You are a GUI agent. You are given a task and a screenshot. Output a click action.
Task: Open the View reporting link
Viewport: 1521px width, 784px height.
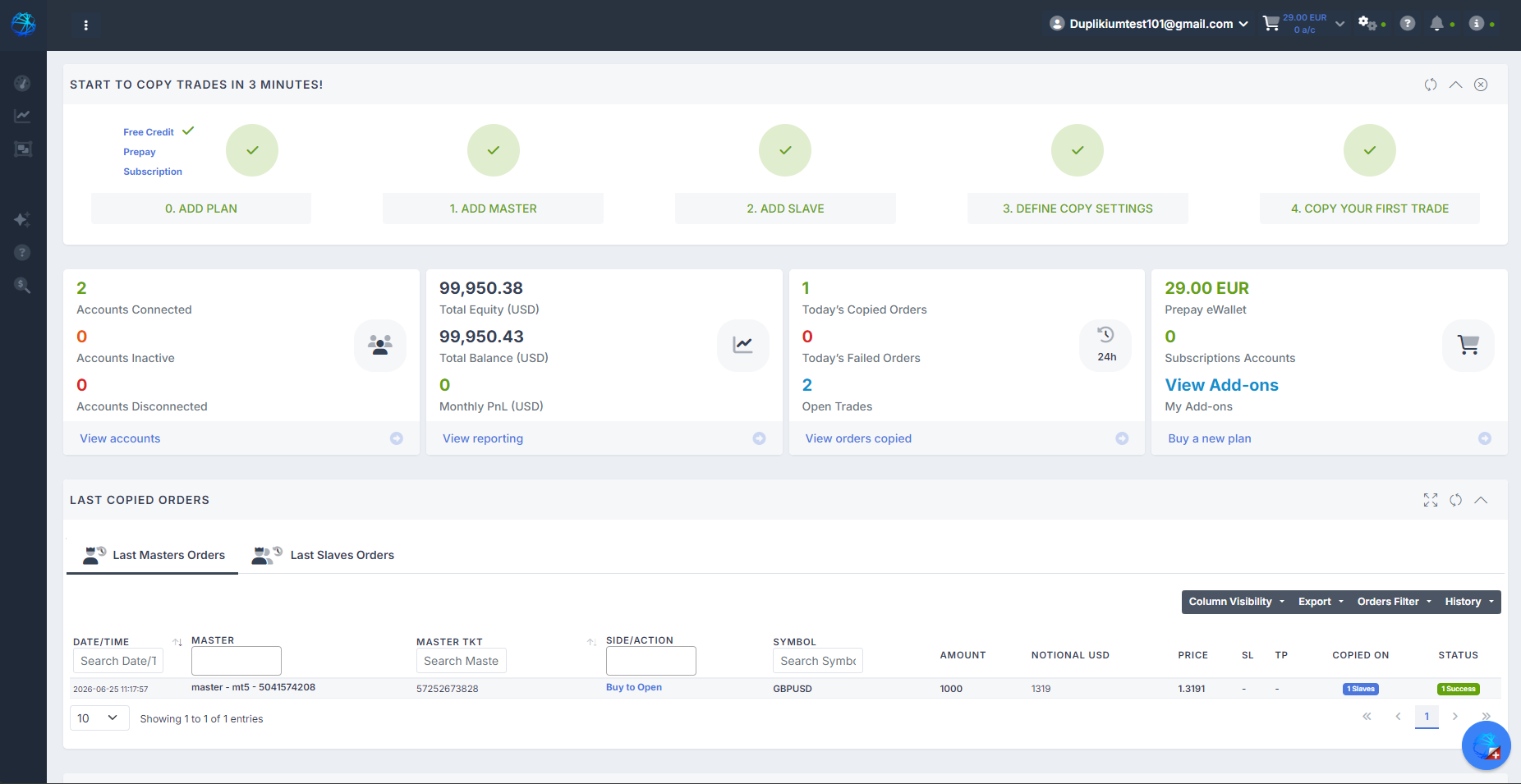click(x=483, y=438)
